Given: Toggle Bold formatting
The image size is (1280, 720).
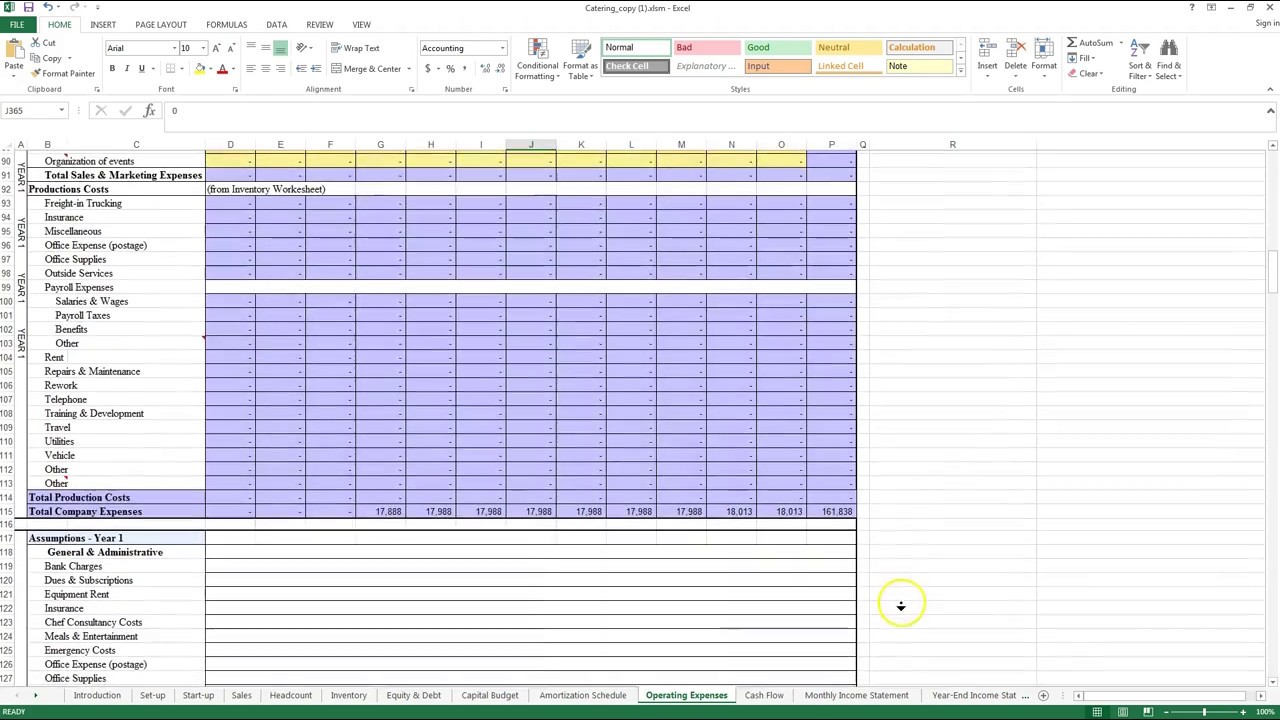Looking at the screenshot, I should point(112,69).
